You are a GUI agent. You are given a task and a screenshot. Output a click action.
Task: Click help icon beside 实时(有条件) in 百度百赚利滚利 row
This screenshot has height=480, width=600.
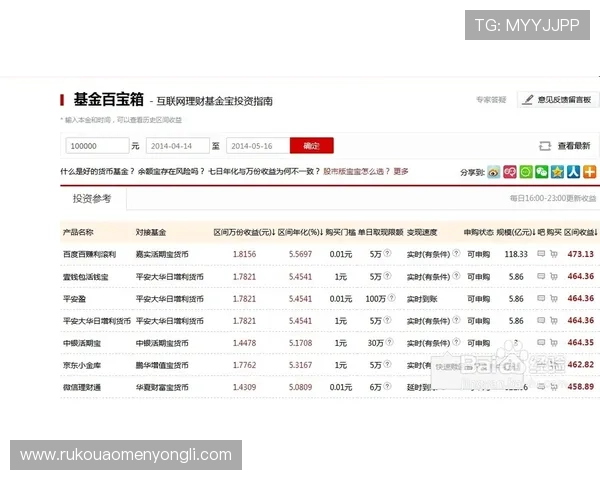[x=456, y=253]
